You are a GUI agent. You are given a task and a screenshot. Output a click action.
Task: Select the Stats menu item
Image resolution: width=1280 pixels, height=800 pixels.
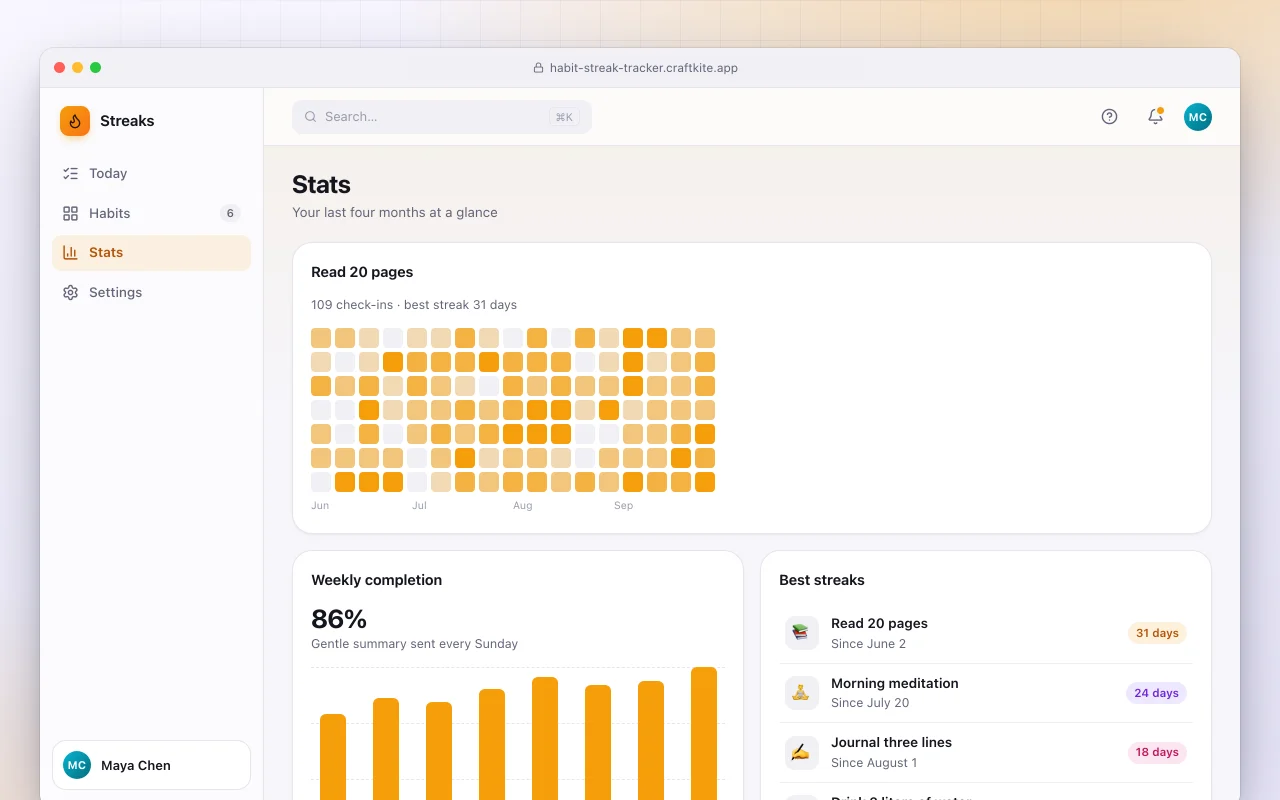[x=151, y=253]
